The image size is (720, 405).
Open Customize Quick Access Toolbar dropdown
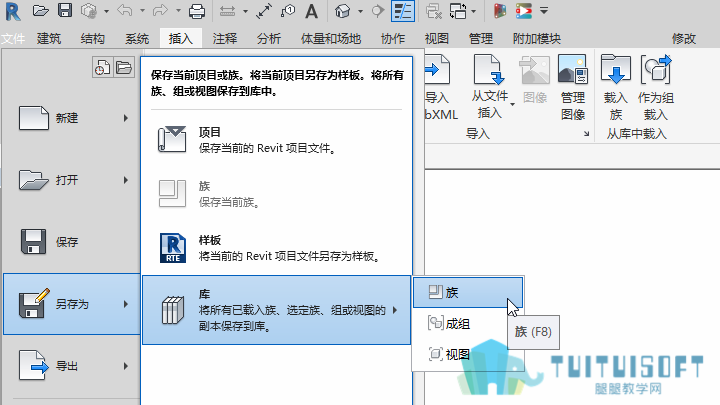coord(544,11)
